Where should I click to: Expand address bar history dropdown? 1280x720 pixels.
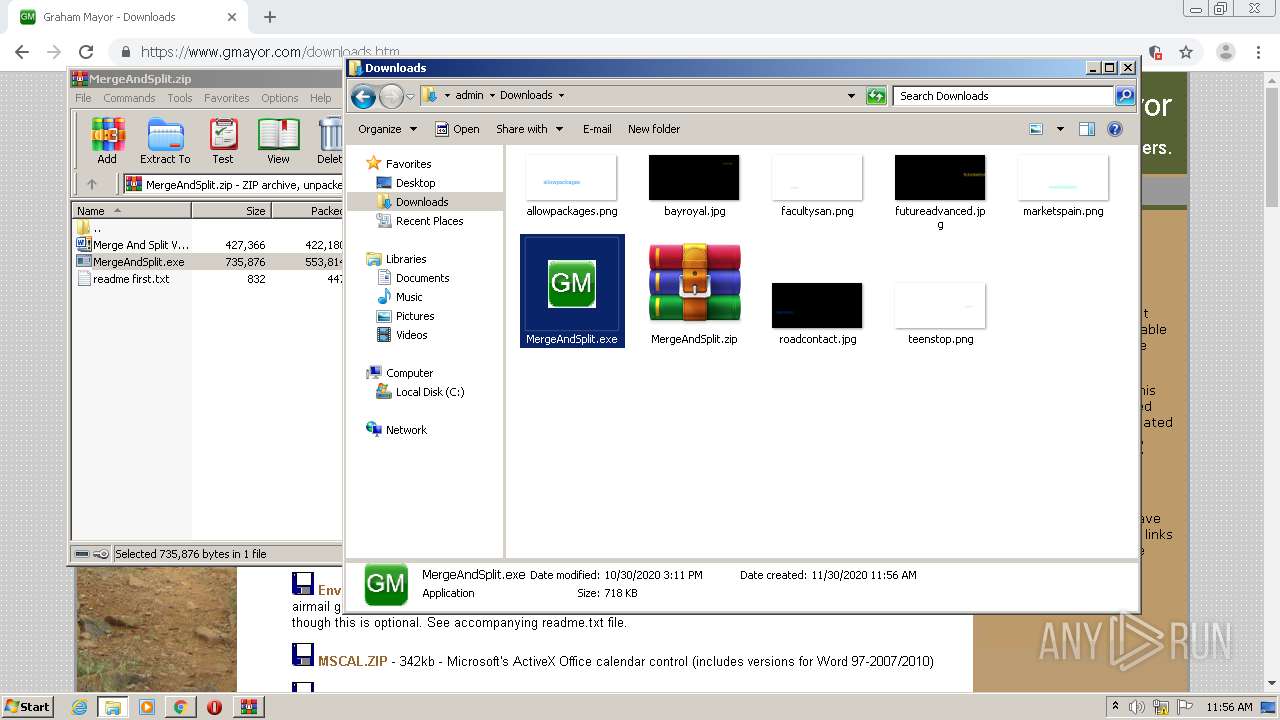(x=851, y=96)
